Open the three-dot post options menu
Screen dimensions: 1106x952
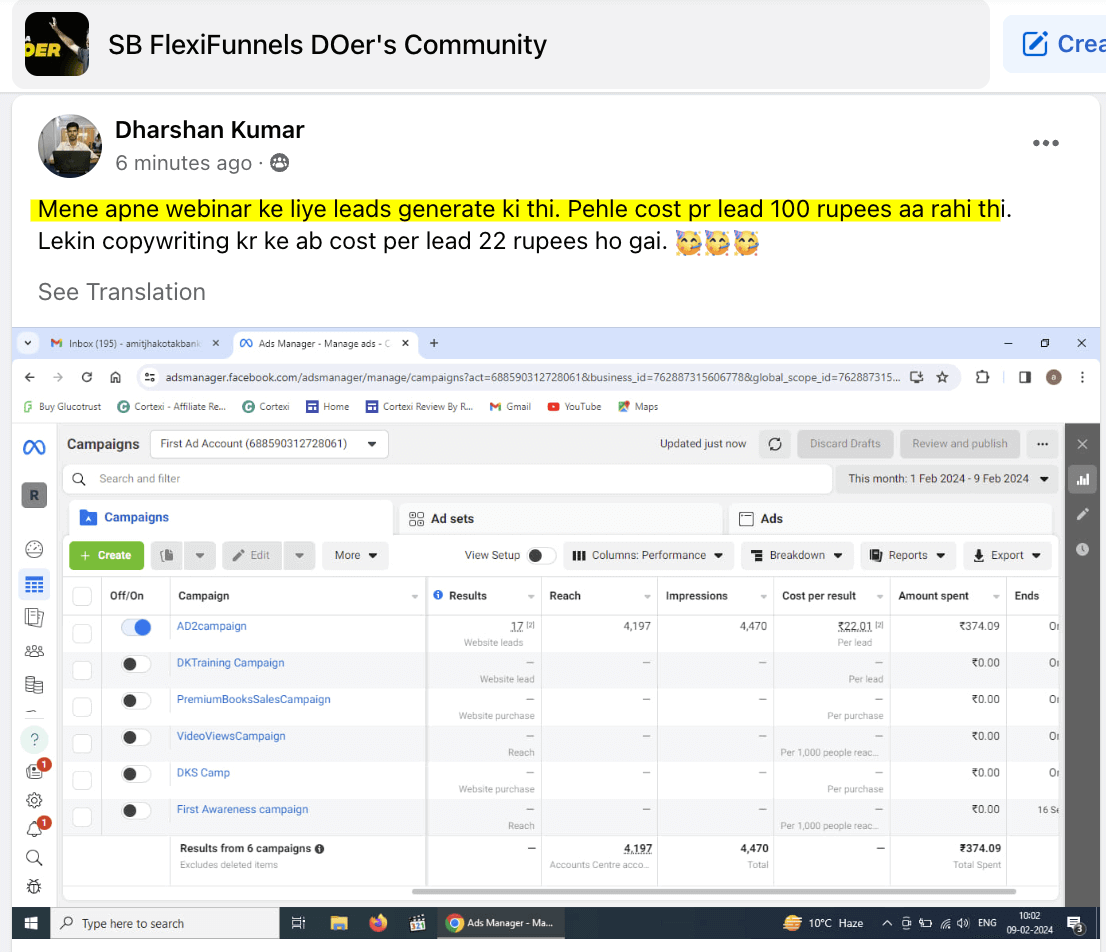(x=1045, y=143)
